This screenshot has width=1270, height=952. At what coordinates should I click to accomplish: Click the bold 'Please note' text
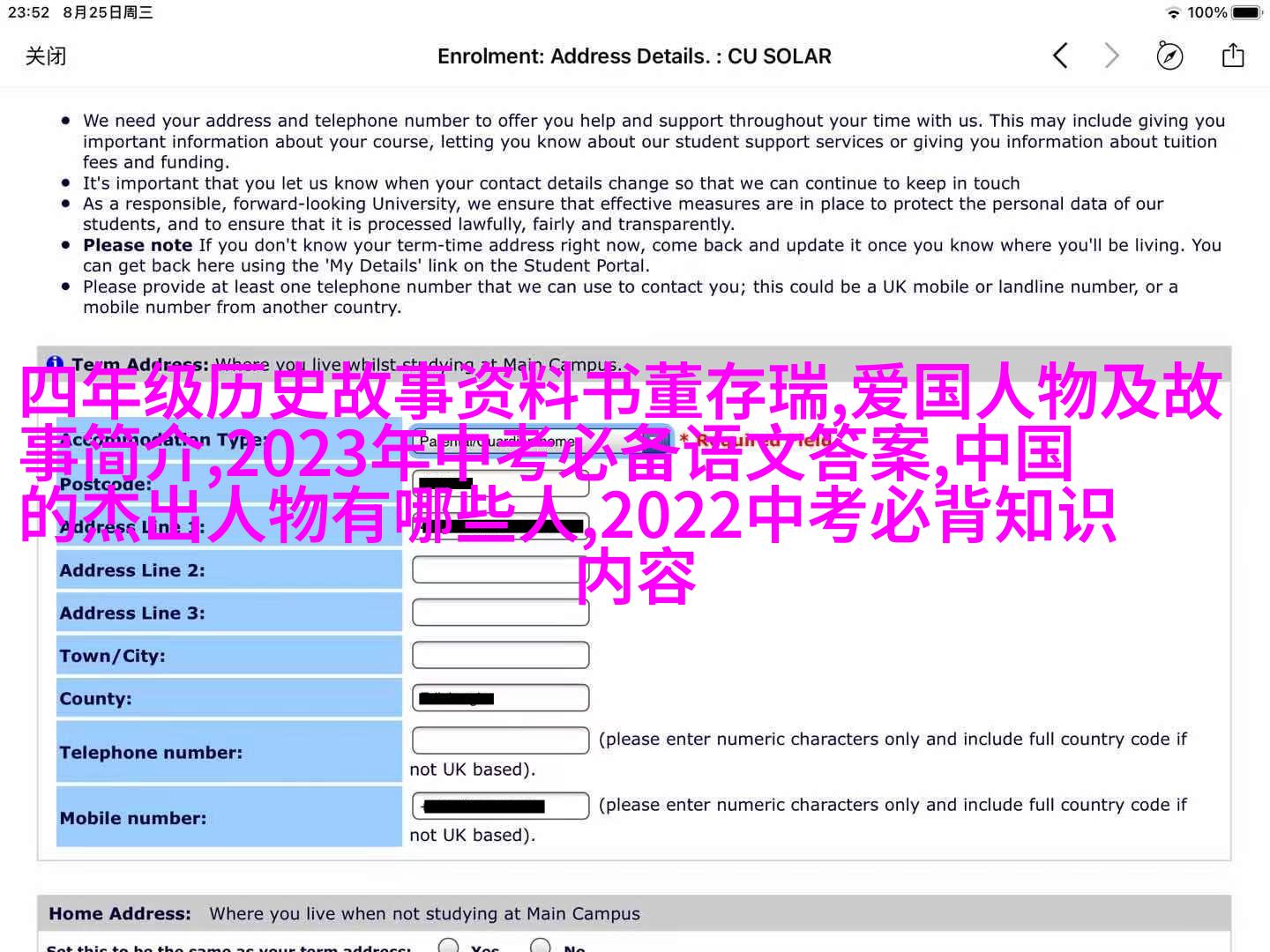(x=138, y=245)
